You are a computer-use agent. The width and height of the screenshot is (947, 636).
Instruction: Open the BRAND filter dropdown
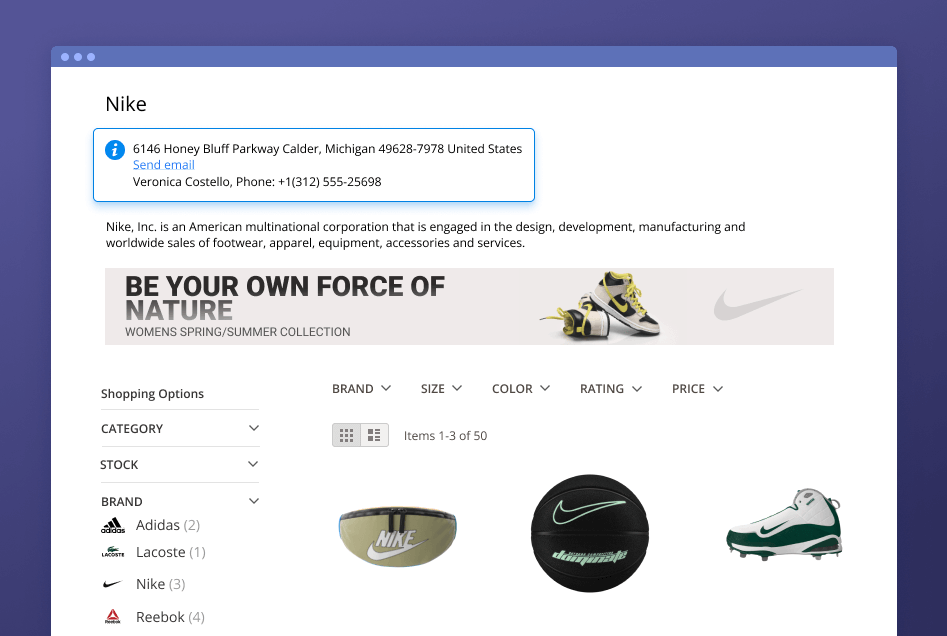click(x=361, y=388)
